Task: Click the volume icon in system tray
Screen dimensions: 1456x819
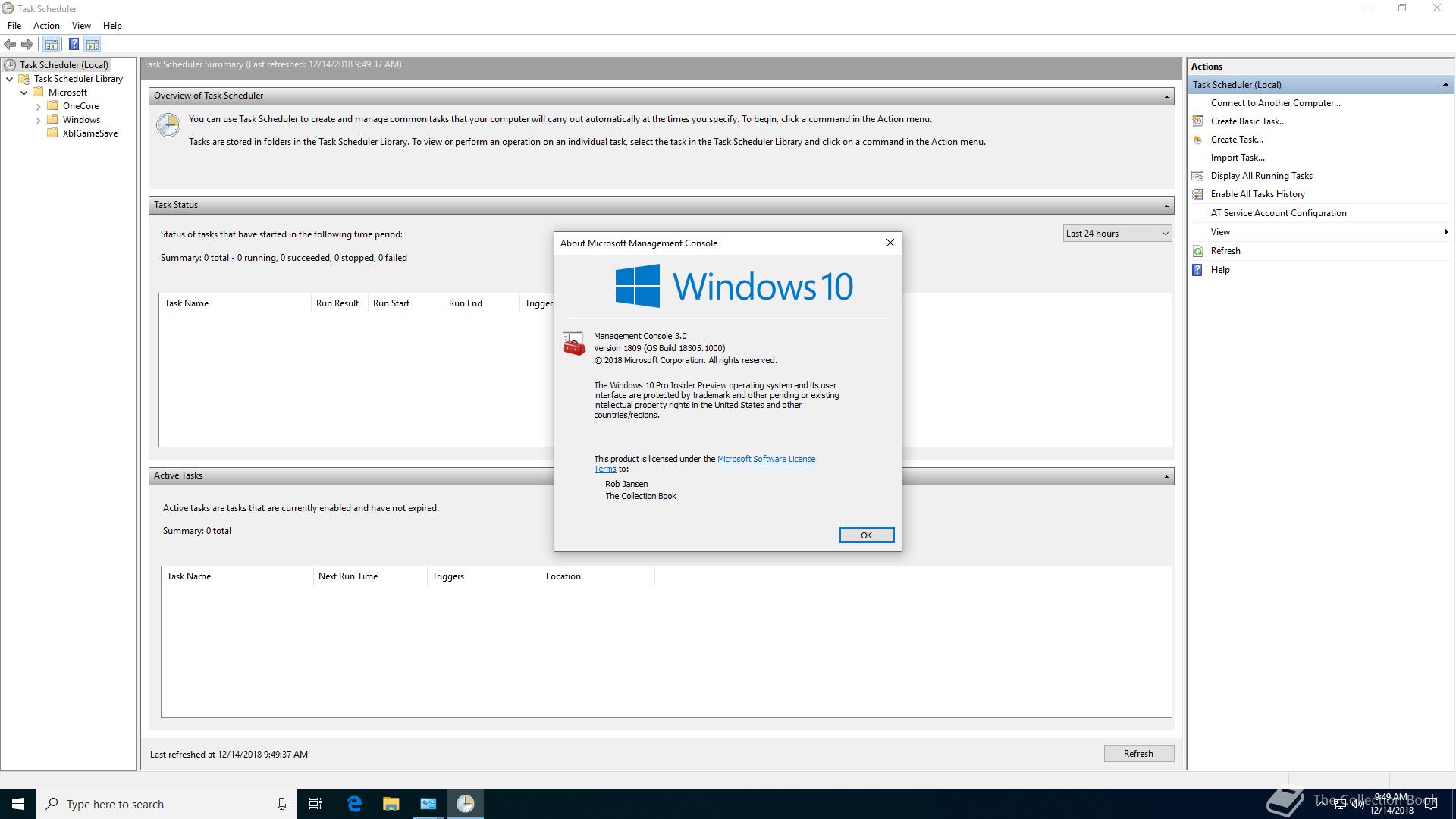Action: click(1357, 805)
